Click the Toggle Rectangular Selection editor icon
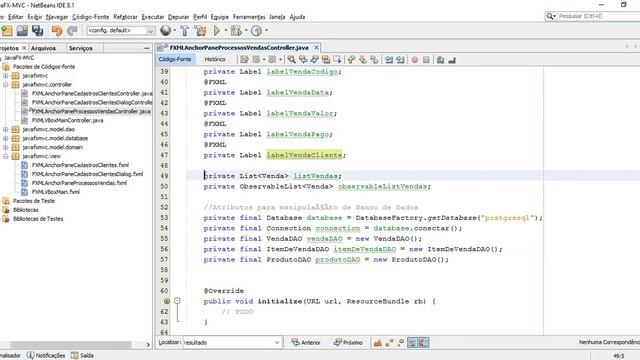 tap(337, 60)
